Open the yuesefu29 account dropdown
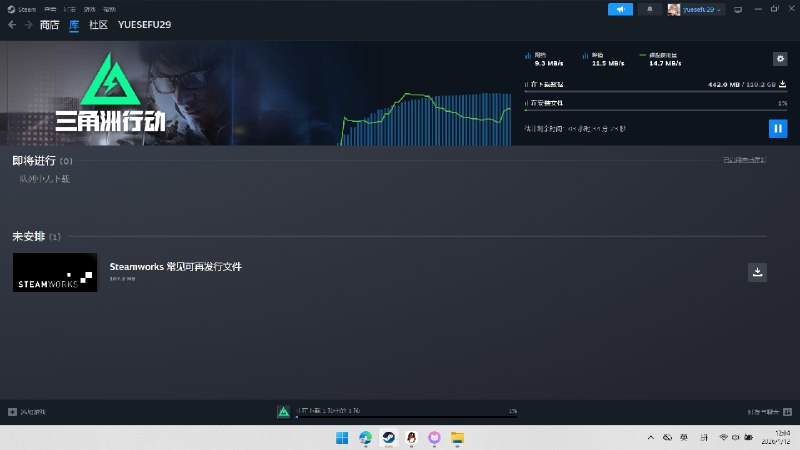Screen dimensions: 800x450 click(x=696, y=9)
